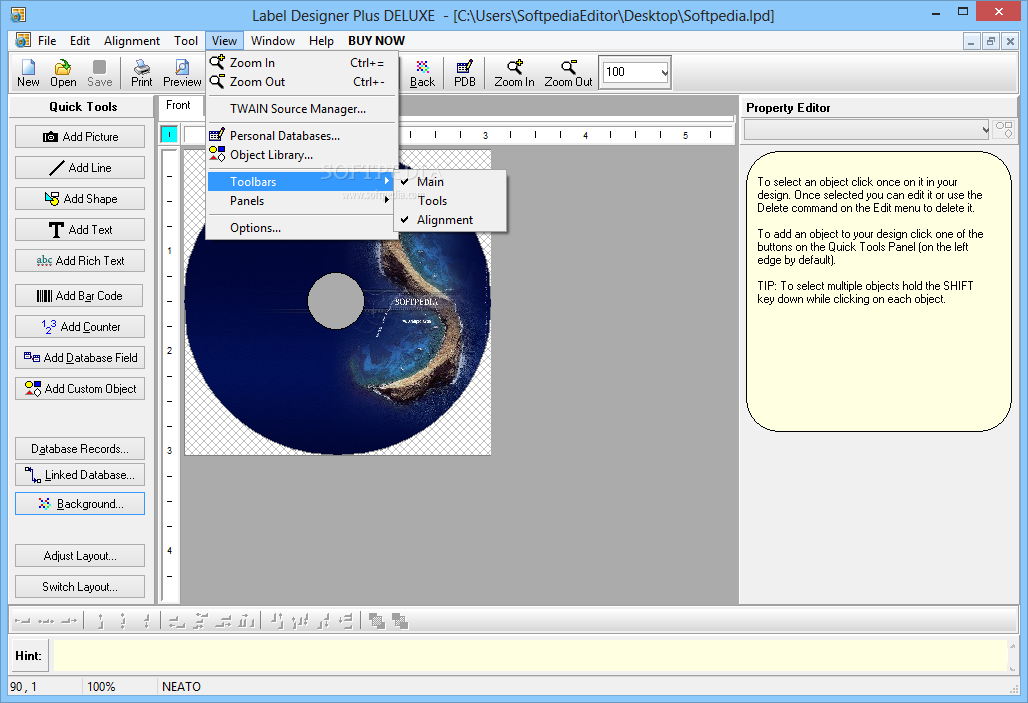
Task: Open a file with the Open toolbar icon
Action: pyautogui.click(x=63, y=73)
